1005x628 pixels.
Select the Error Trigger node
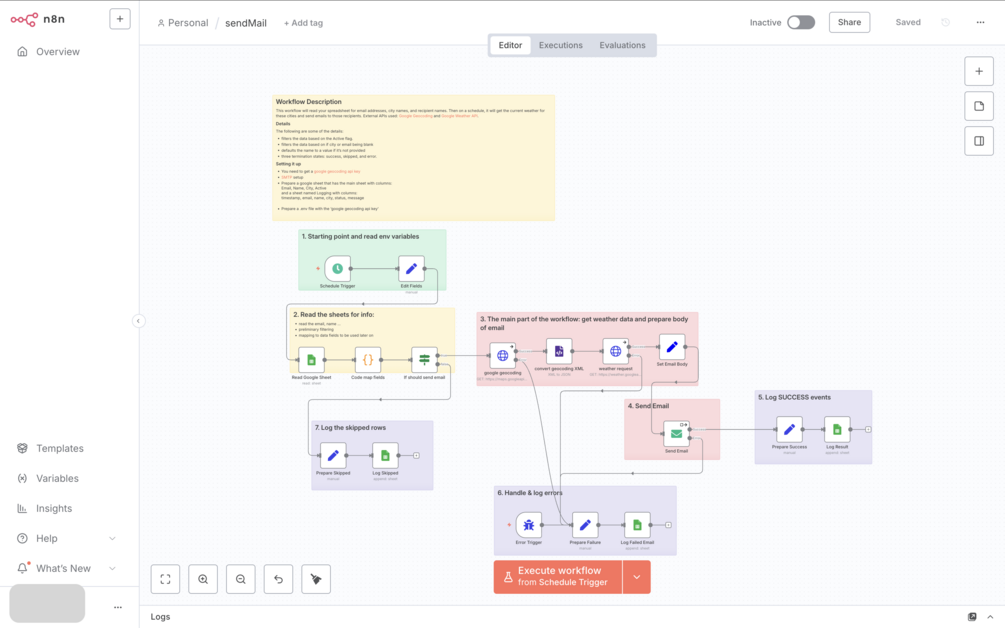click(529, 525)
